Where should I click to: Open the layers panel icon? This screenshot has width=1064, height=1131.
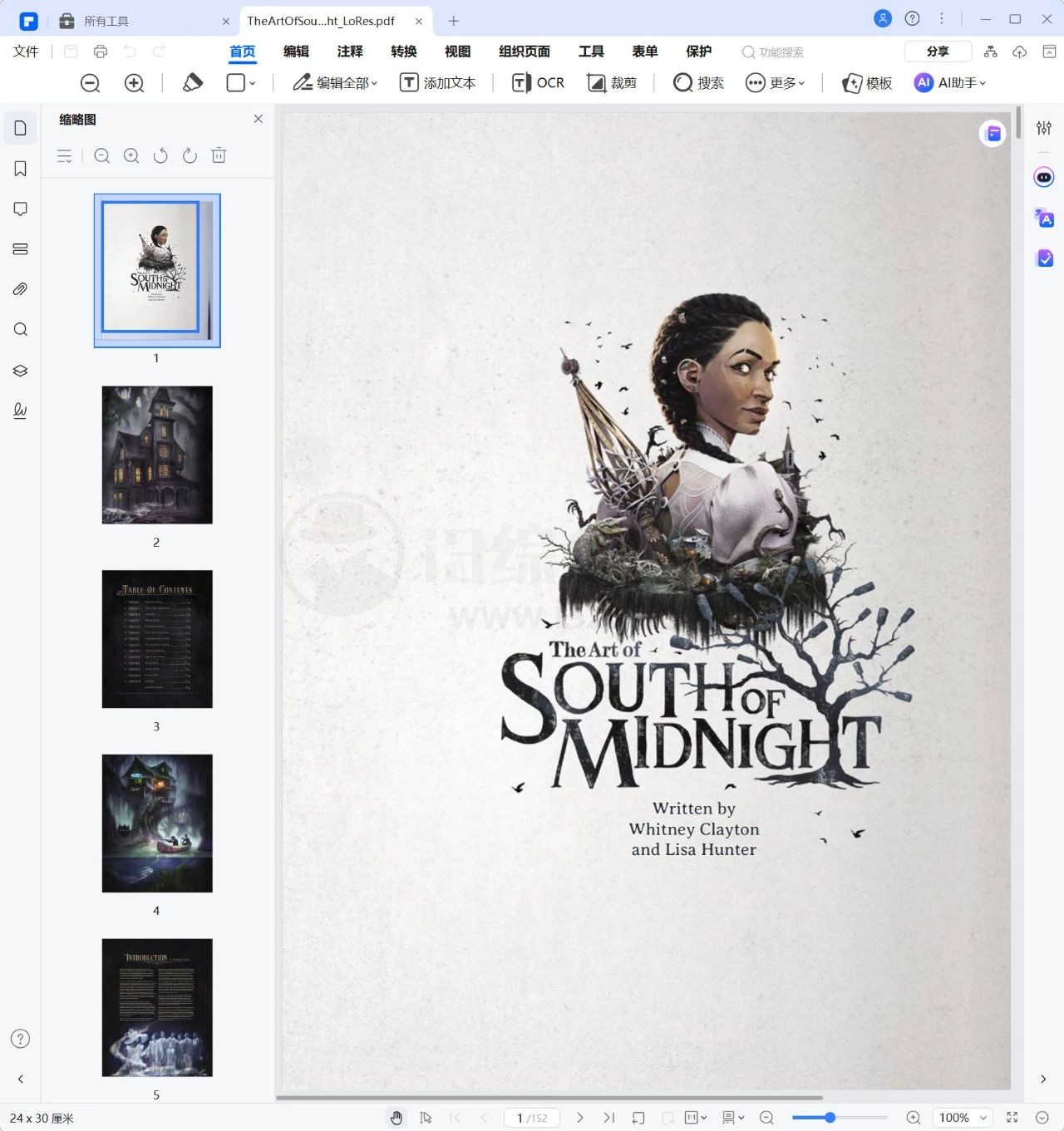21,370
